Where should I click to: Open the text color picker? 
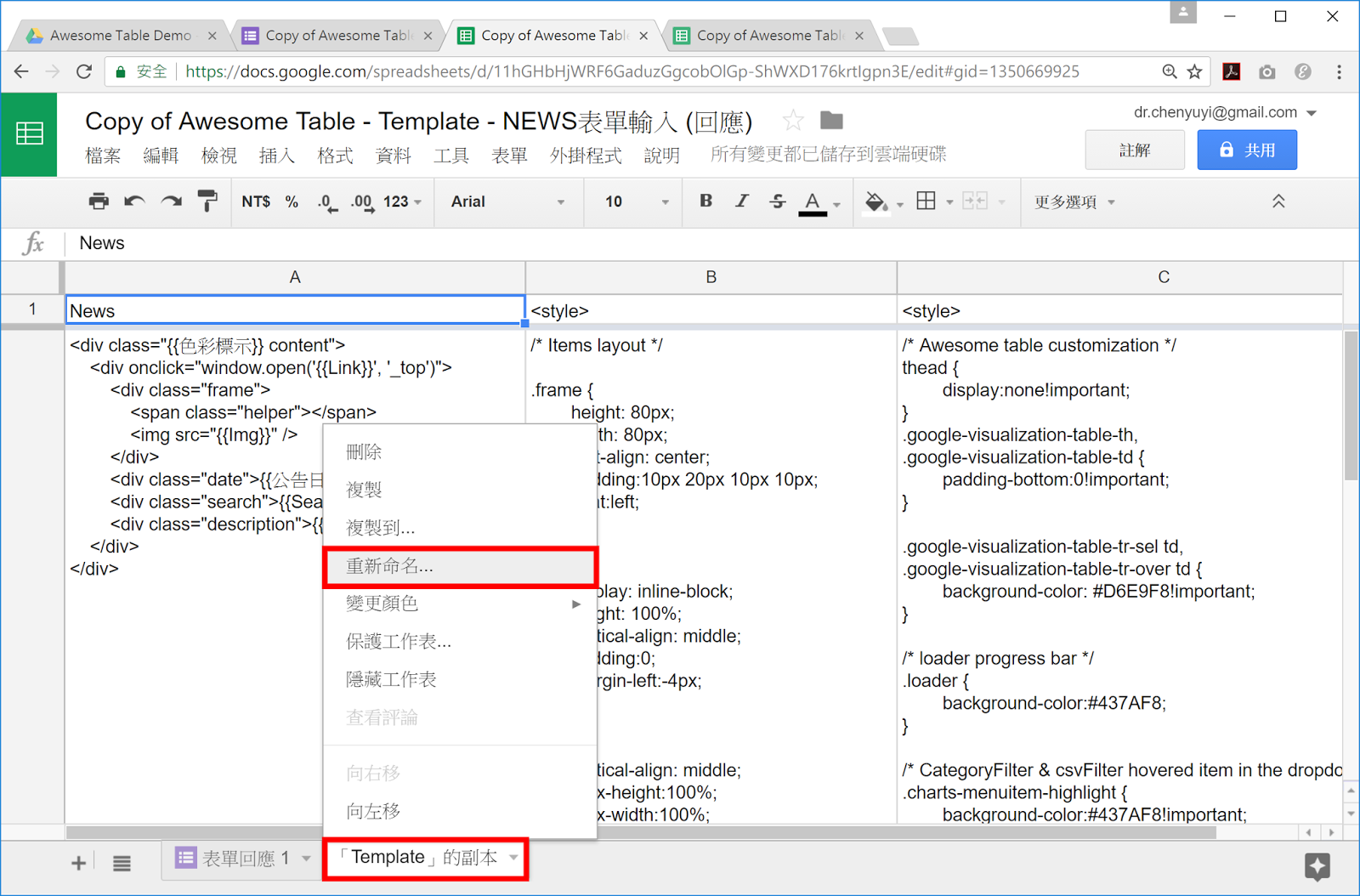point(813,202)
